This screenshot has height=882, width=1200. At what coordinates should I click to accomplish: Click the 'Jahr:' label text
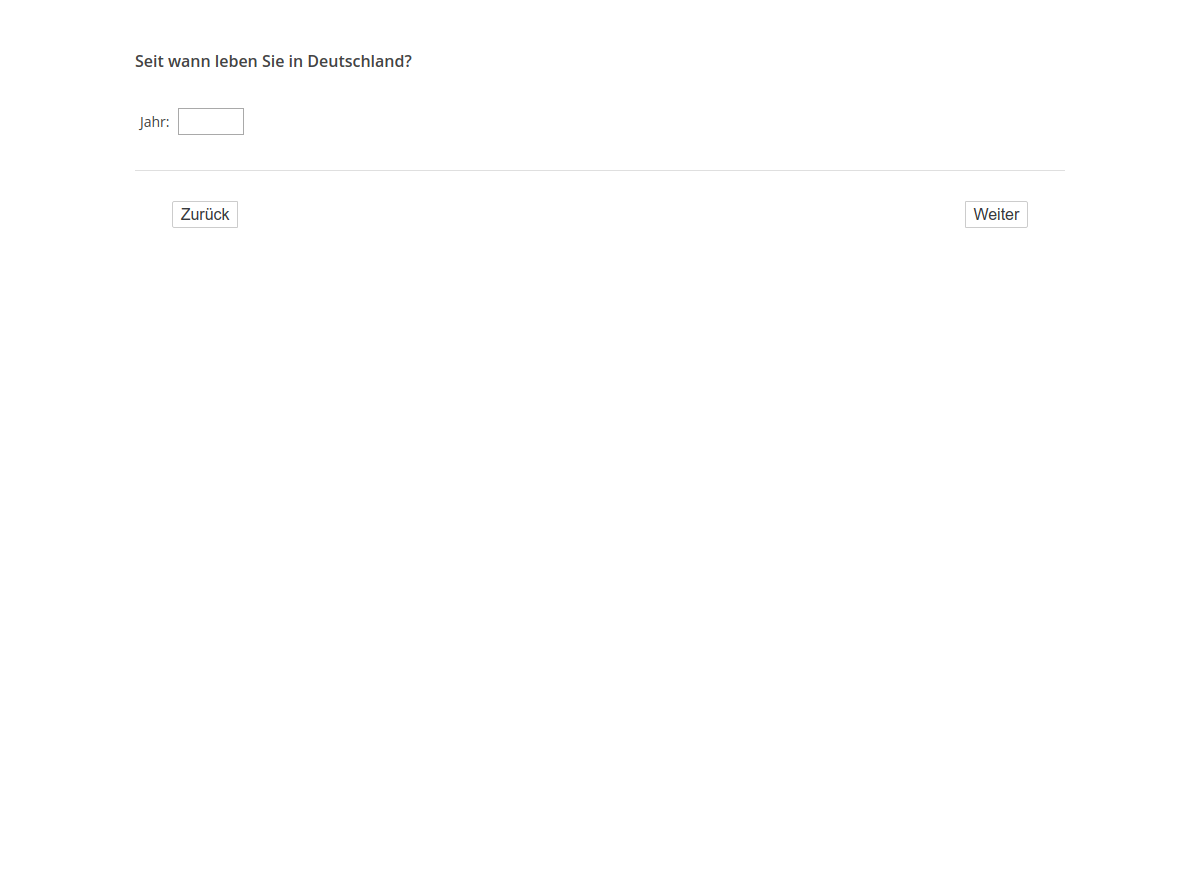pos(154,122)
